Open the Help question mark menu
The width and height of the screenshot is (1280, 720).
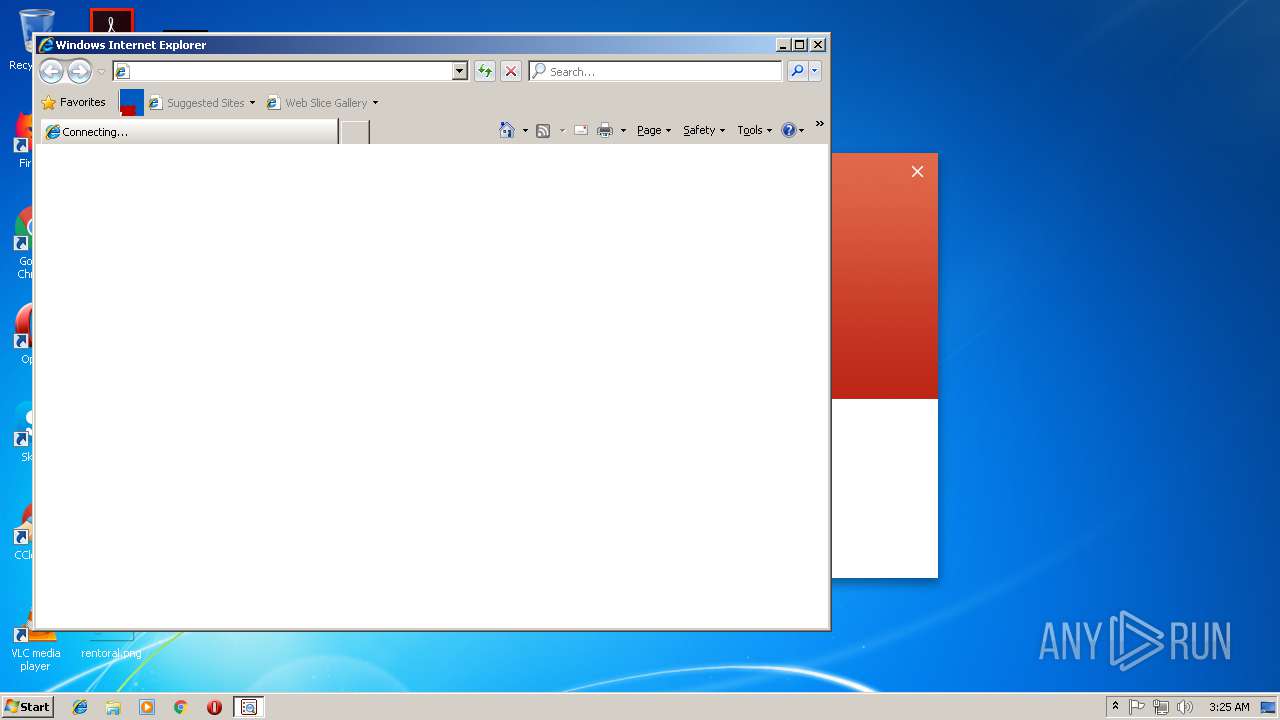pyautogui.click(x=792, y=130)
